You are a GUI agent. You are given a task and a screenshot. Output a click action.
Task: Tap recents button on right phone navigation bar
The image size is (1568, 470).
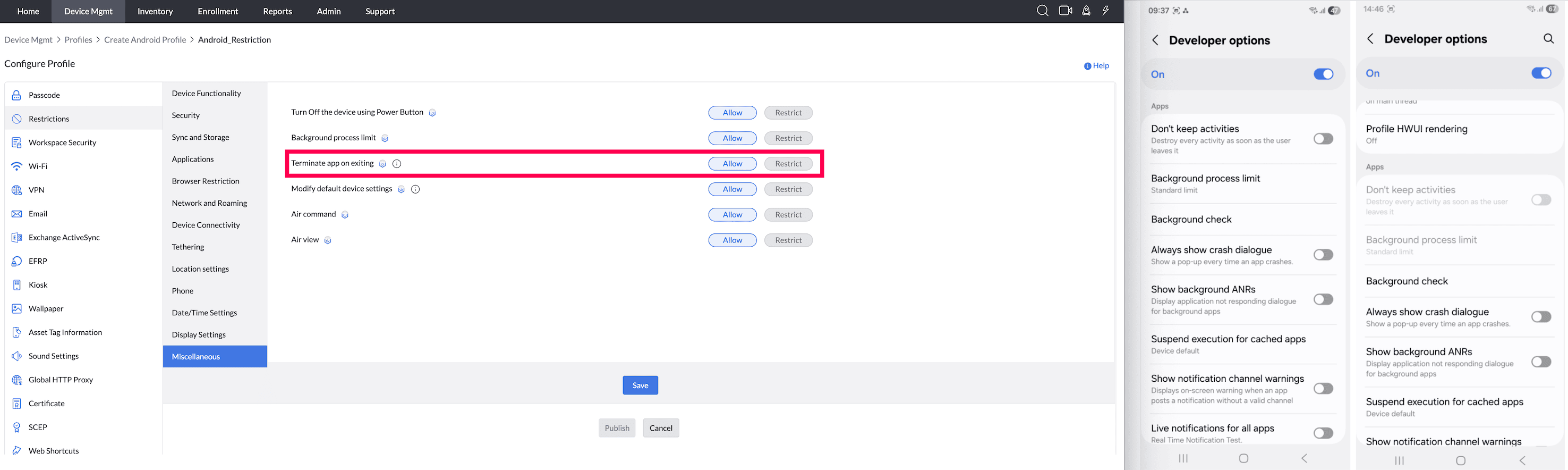point(1399,460)
